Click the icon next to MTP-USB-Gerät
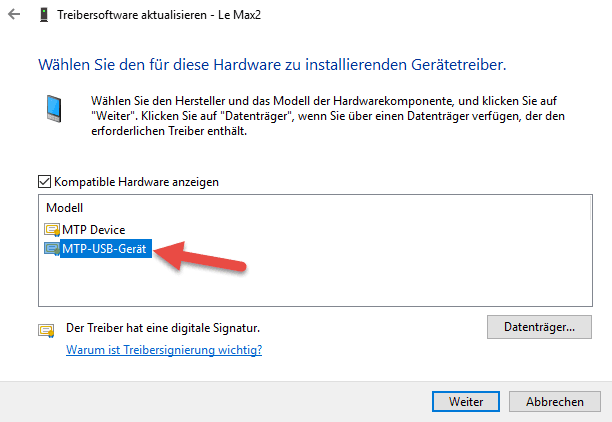 click(x=52, y=249)
